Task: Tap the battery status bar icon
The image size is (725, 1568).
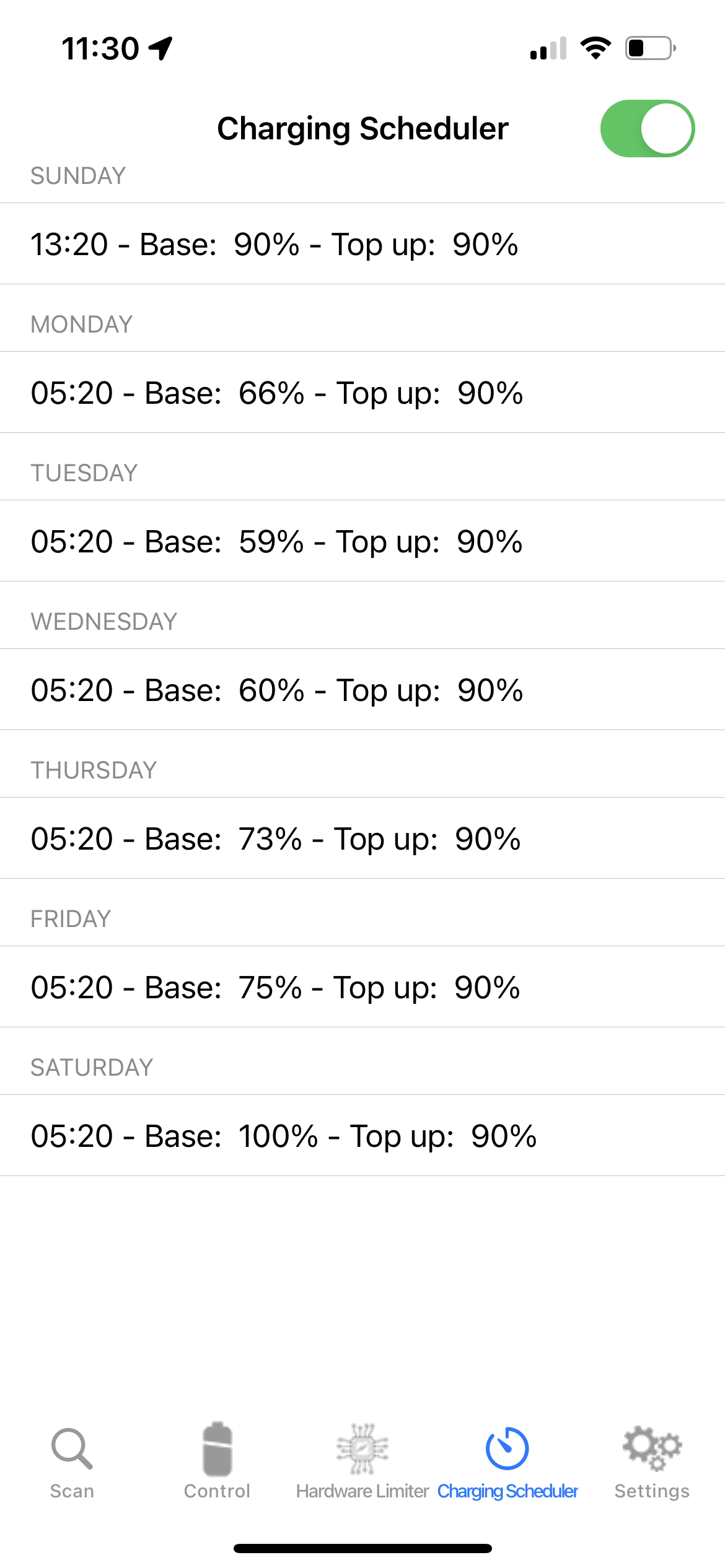Action: (x=650, y=48)
